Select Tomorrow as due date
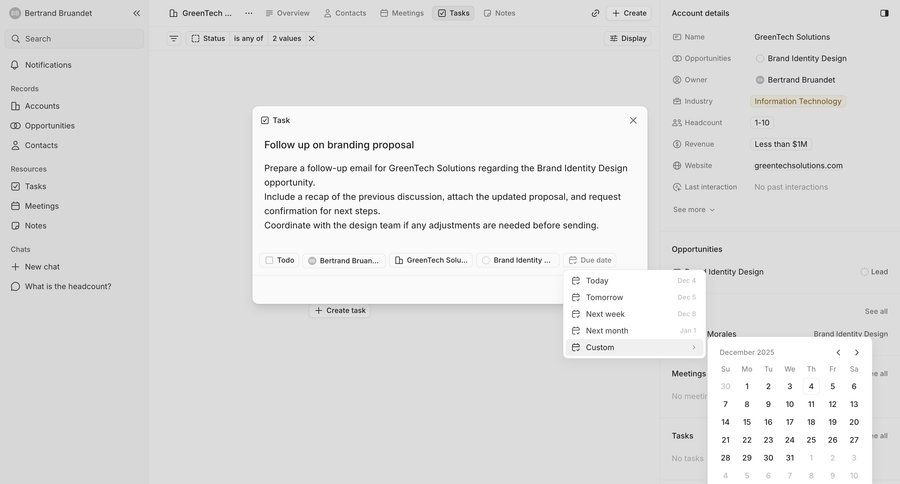Screen dimensions: 900x484 click(x=634, y=297)
